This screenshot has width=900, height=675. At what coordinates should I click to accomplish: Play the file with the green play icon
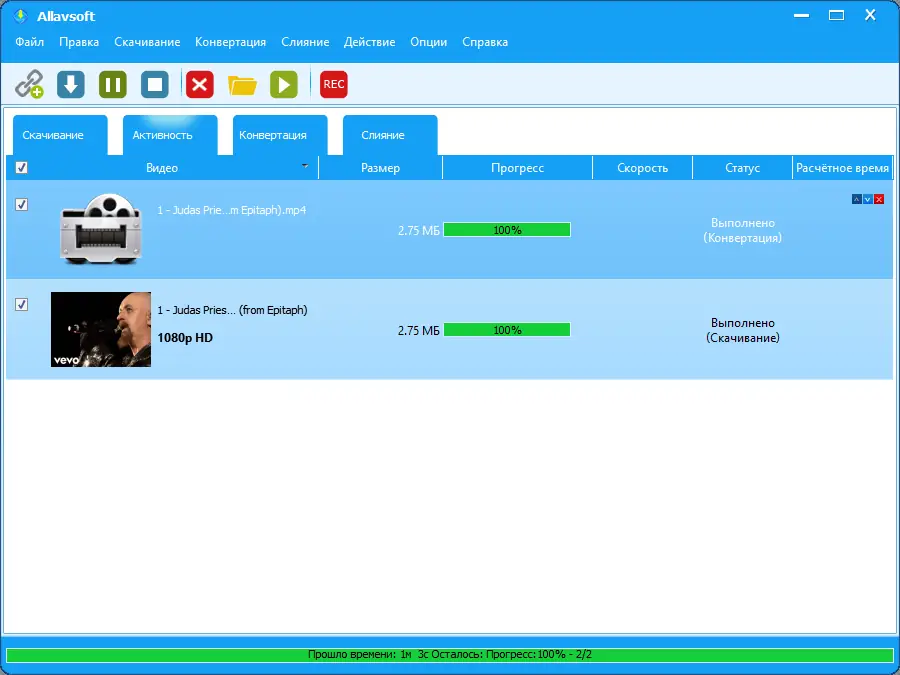pos(284,84)
